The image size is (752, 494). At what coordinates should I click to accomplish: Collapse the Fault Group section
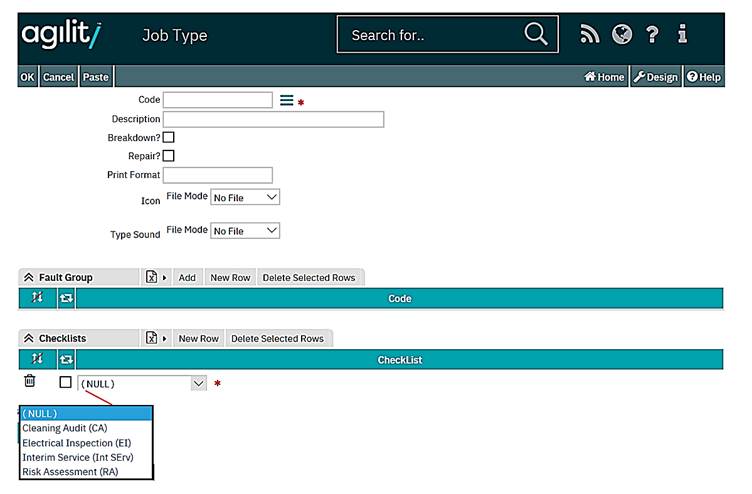pos(28,277)
